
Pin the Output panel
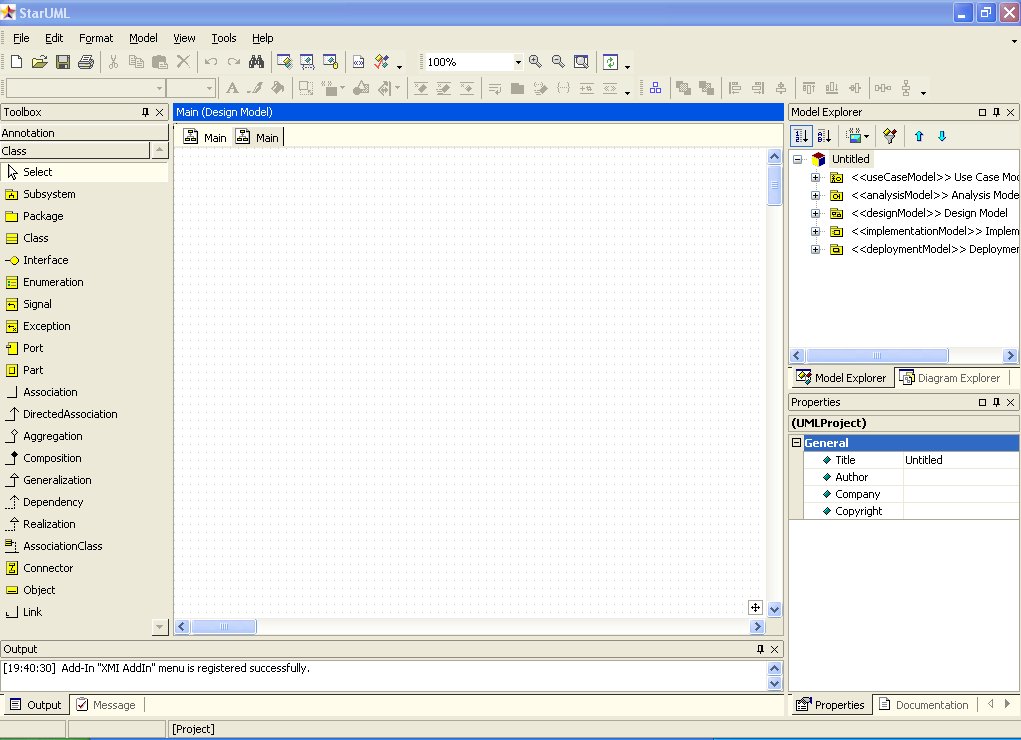point(760,649)
